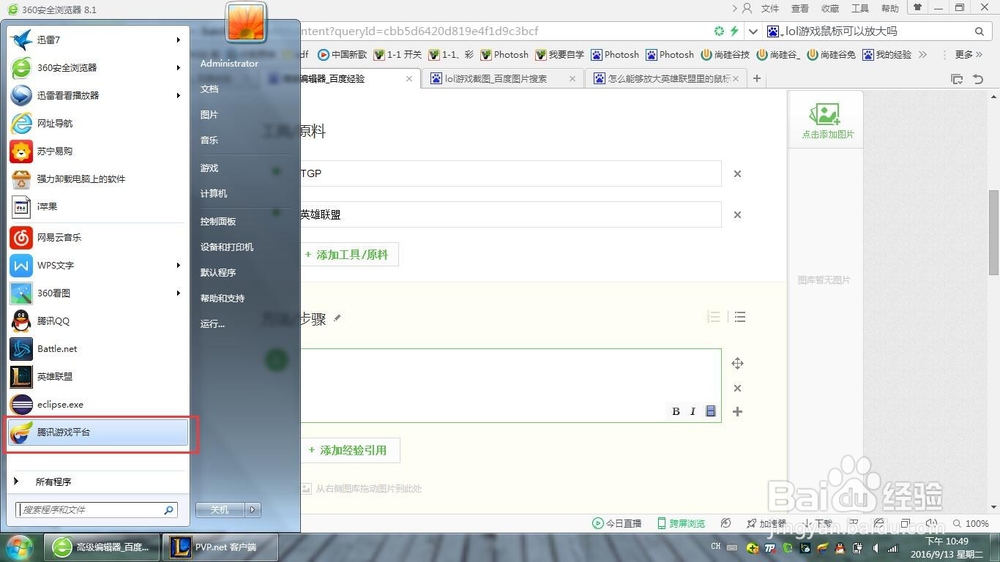Remove the 英雄联盟 tool entry
The image size is (1000, 562).
tap(737, 215)
